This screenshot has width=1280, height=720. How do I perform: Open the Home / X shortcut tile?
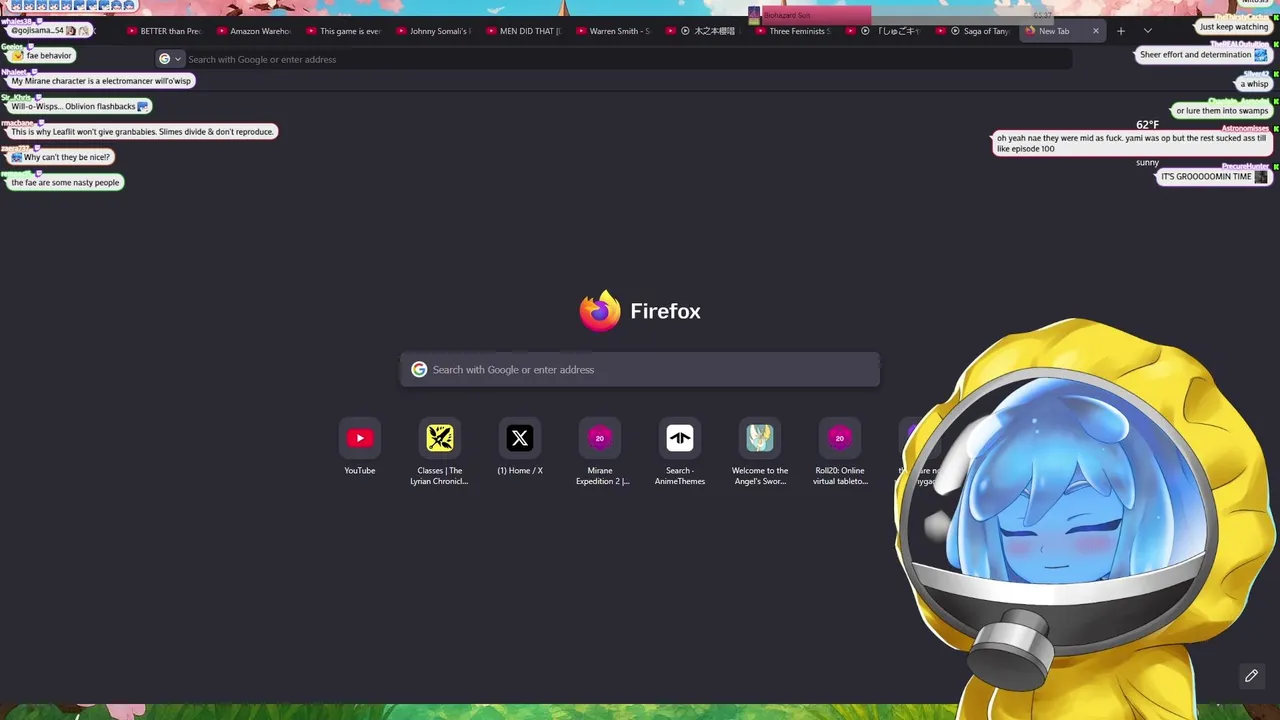point(520,446)
